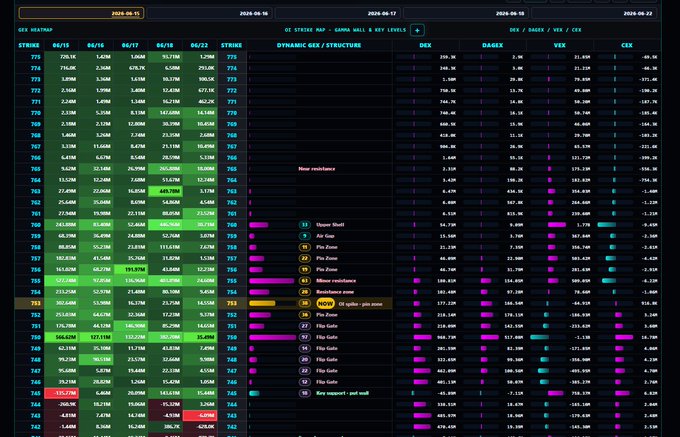680x437 pixels.
Task: Click score badge 27 on strike 751
Action: pos(304,326)
